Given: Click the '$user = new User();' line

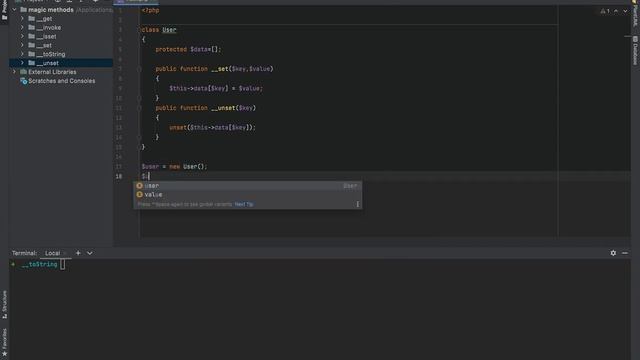Looking at the screenshot, I should click(x=174, y=167).
